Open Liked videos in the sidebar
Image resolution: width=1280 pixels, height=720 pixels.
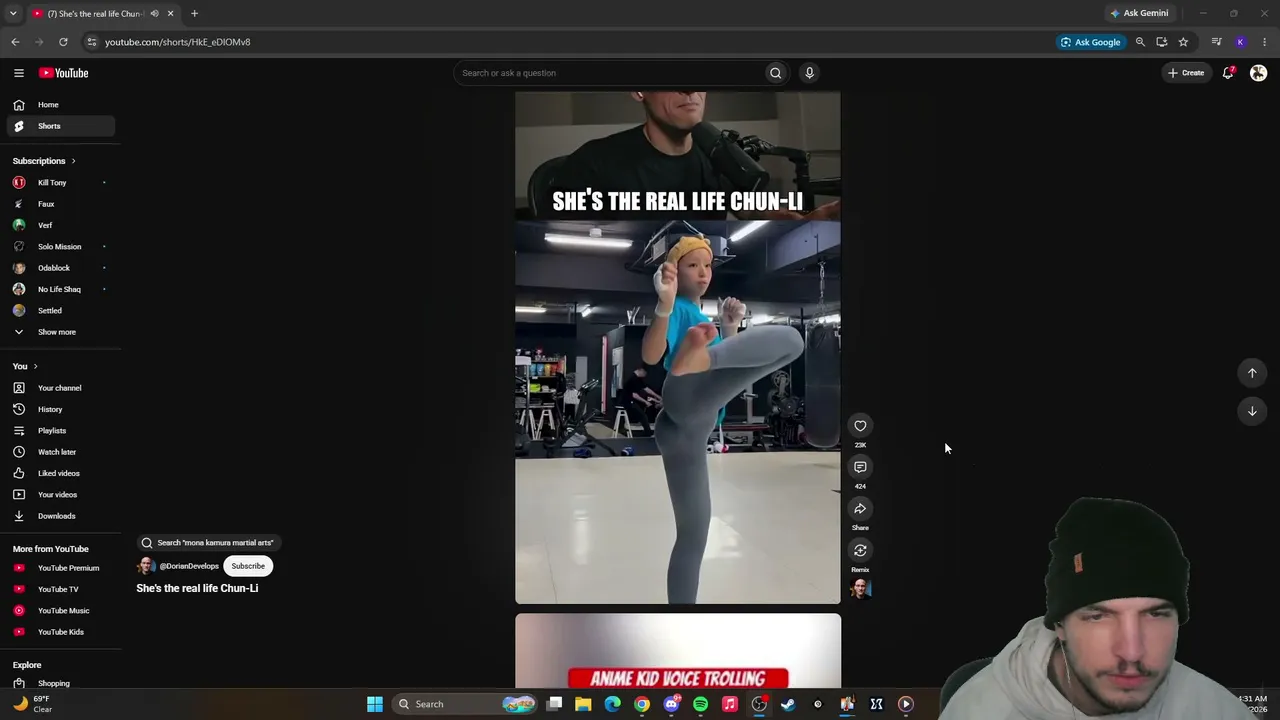point(61,473)
